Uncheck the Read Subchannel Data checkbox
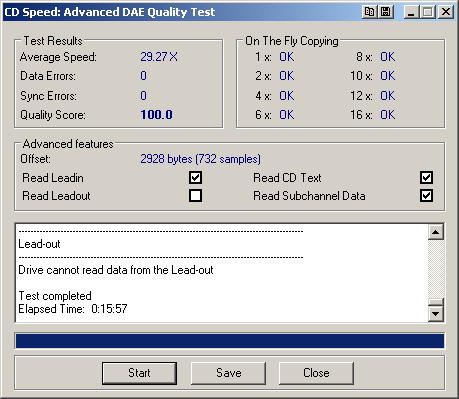This screenshot has height=399, width=459. click(426, 196)
